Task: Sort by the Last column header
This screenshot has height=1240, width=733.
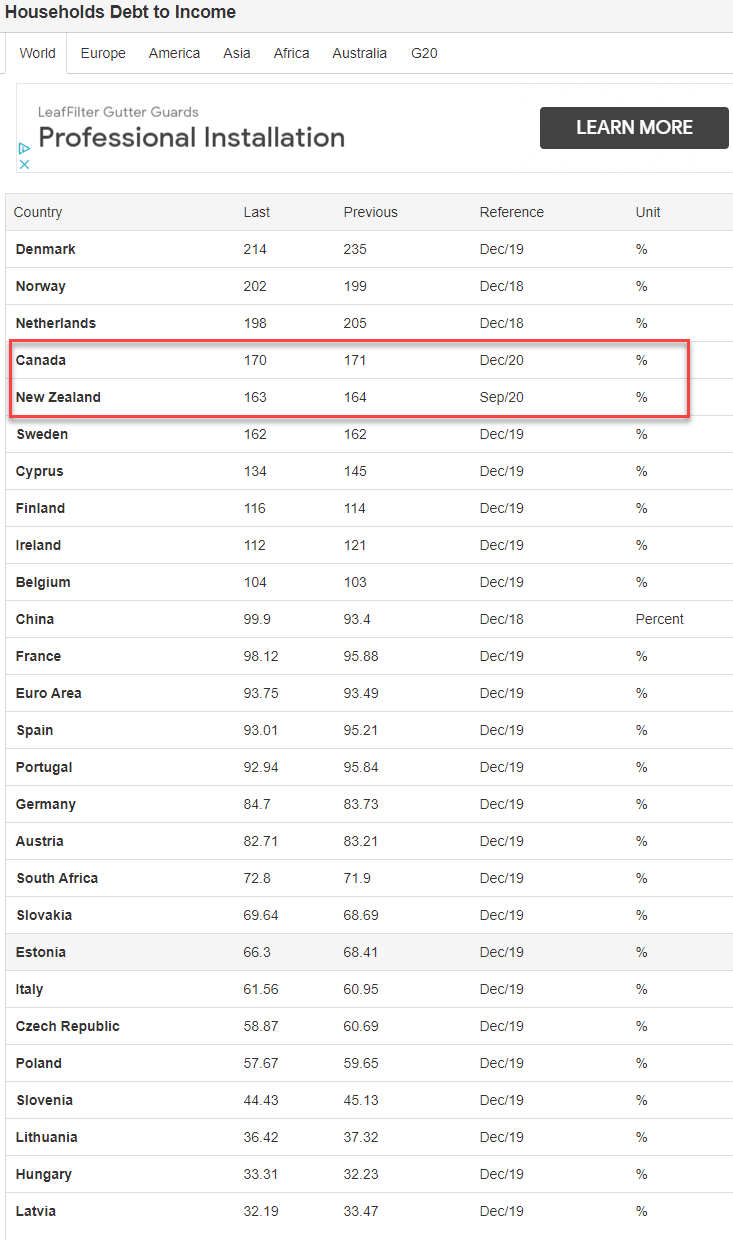Action: pyautogui.click(x=257, y=212)
